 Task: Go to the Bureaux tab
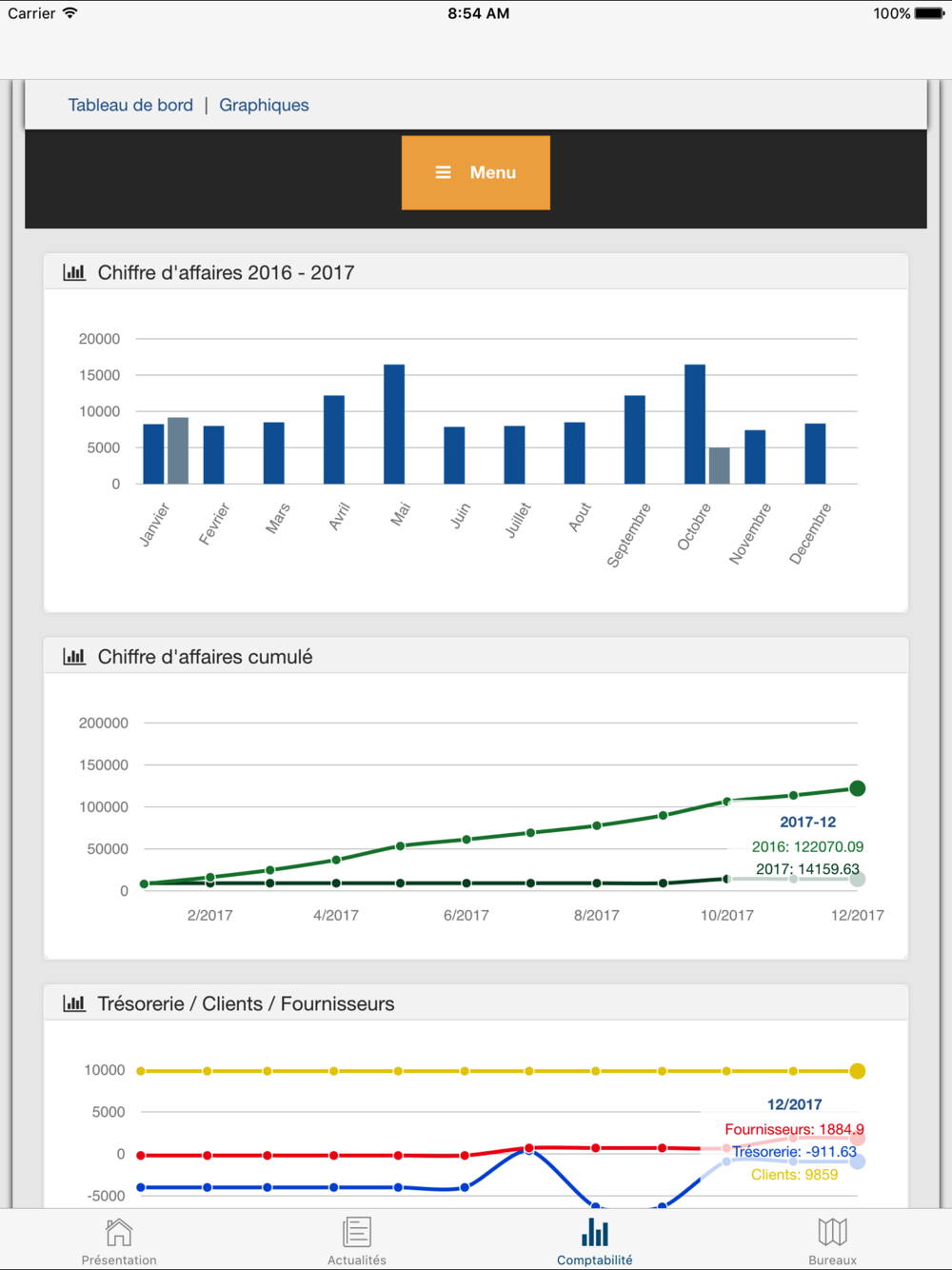tap(833, 1240)
